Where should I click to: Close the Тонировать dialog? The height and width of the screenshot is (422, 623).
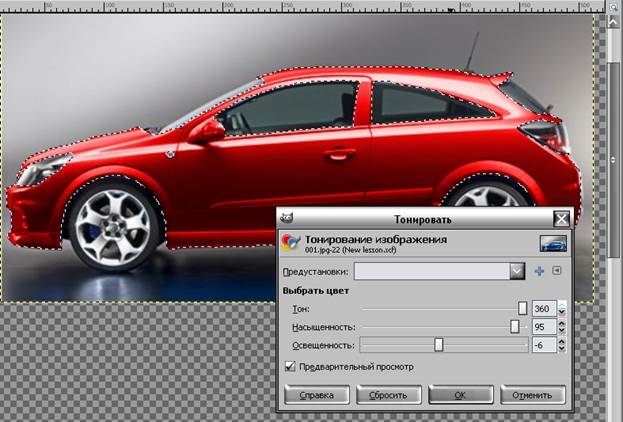point(562,218)
